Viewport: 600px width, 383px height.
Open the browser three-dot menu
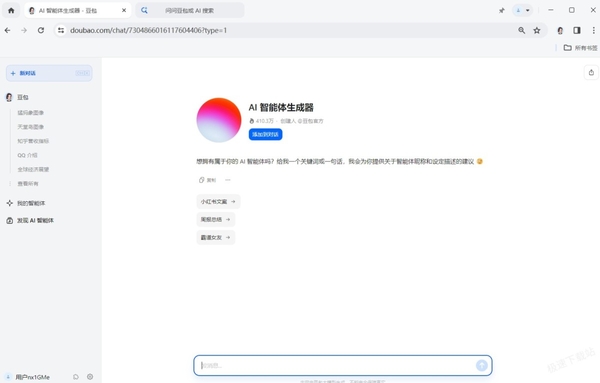pos(593,30)
